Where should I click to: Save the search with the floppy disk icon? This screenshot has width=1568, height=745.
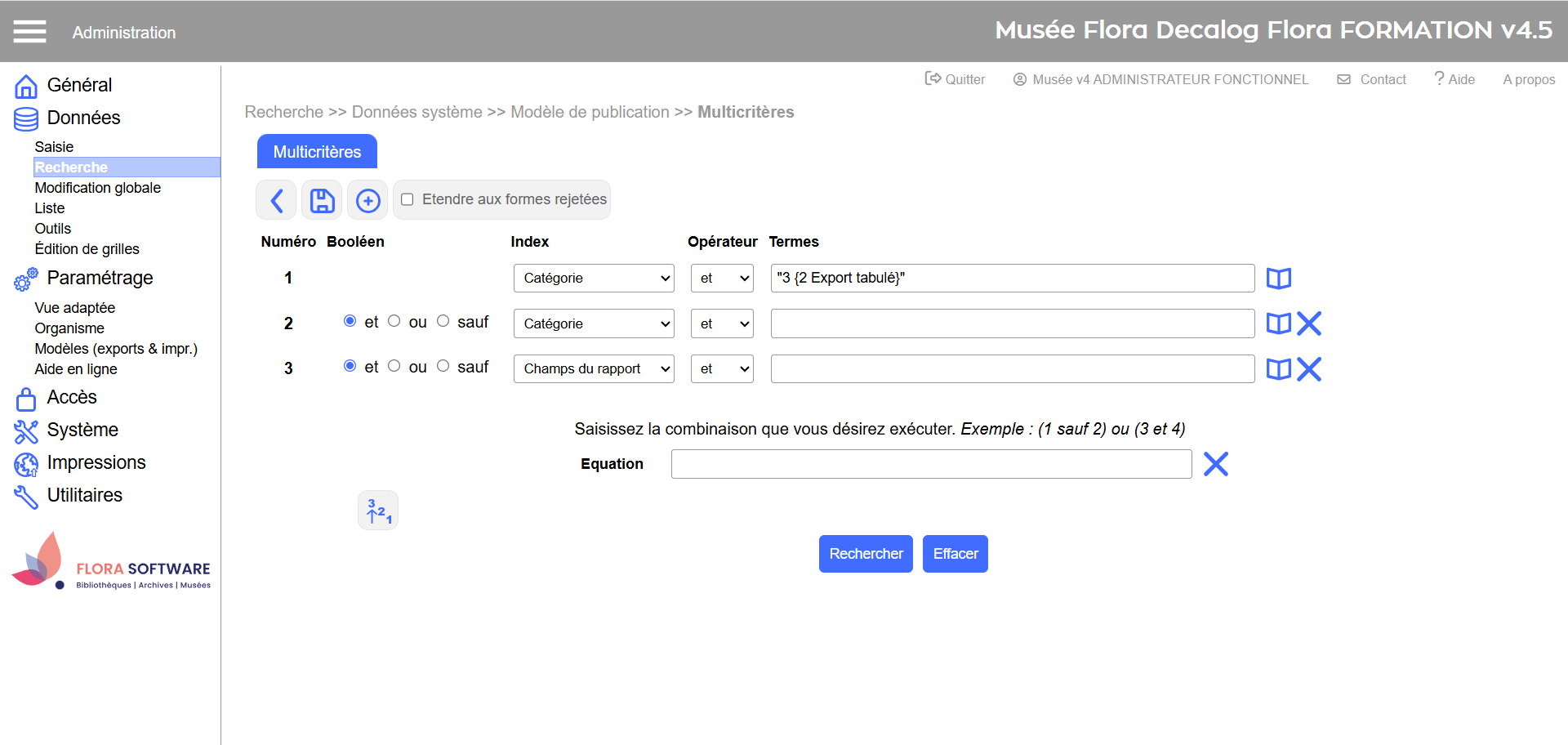tap(322, 200)
